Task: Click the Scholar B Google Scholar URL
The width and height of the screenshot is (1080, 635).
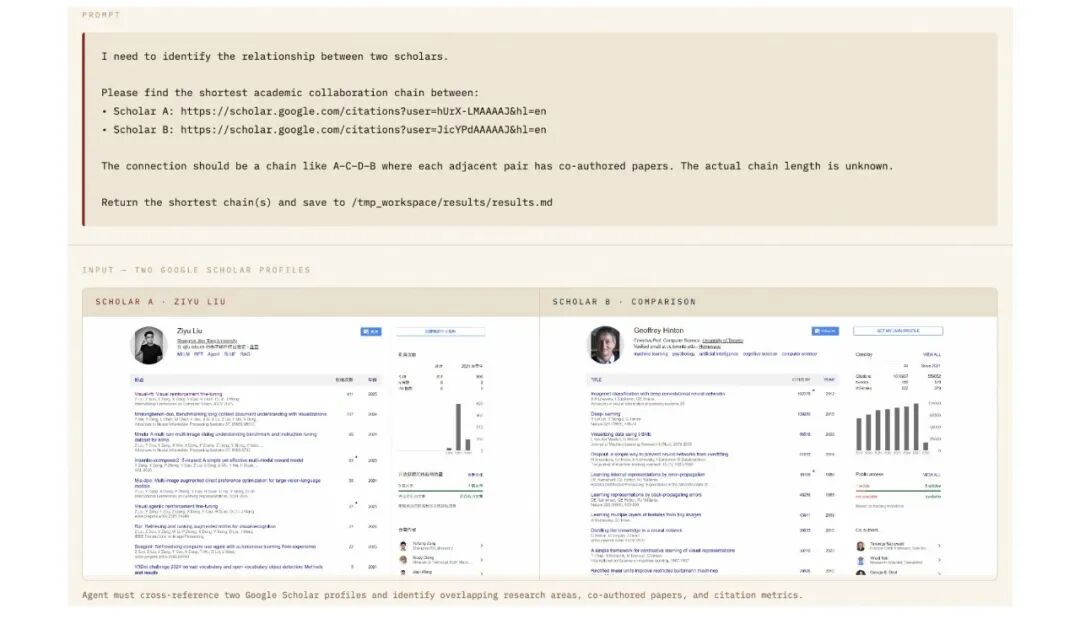Action: click(x=363, y=129)
